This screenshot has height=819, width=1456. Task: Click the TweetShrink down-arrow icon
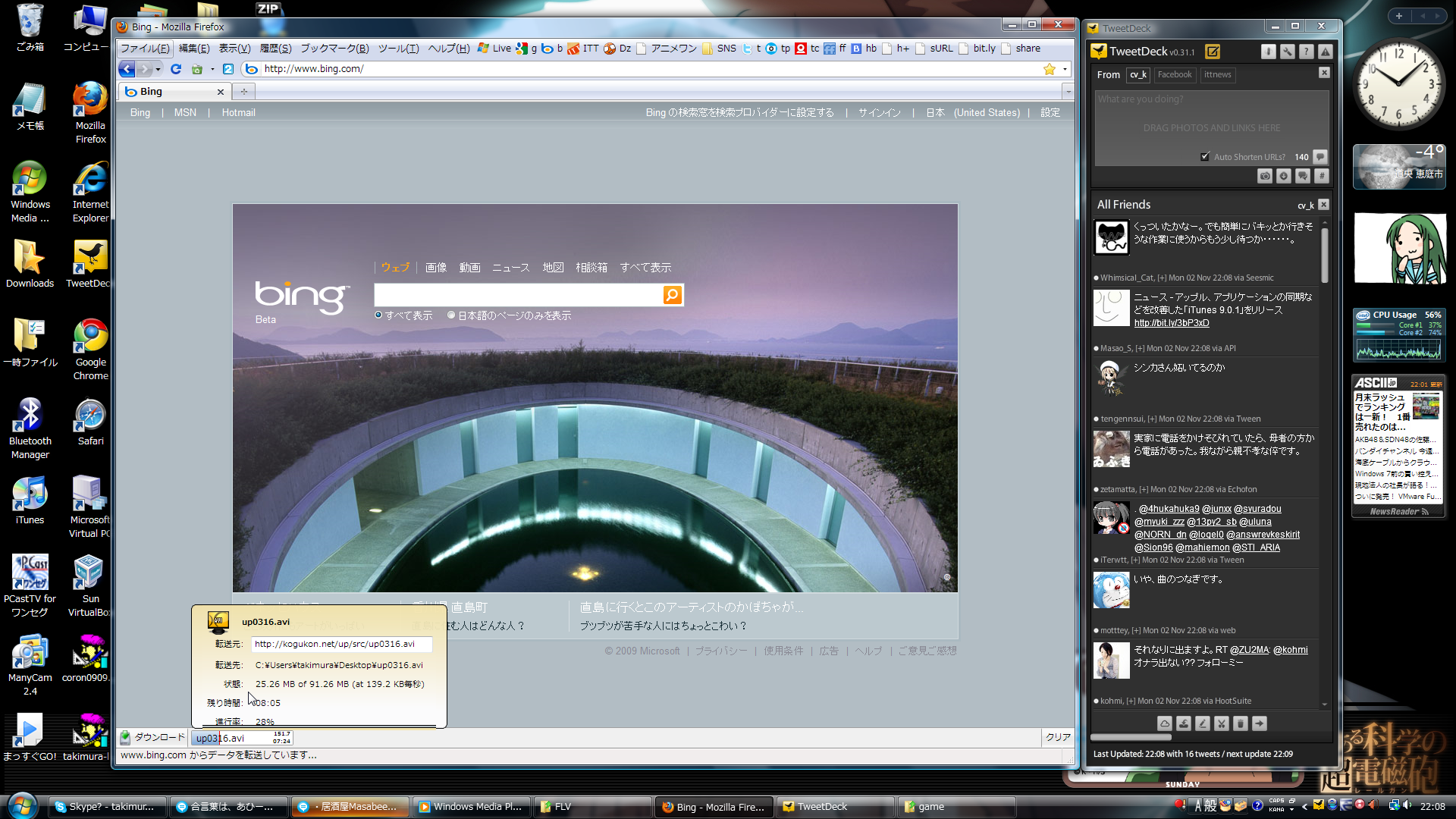point(1284,176)
